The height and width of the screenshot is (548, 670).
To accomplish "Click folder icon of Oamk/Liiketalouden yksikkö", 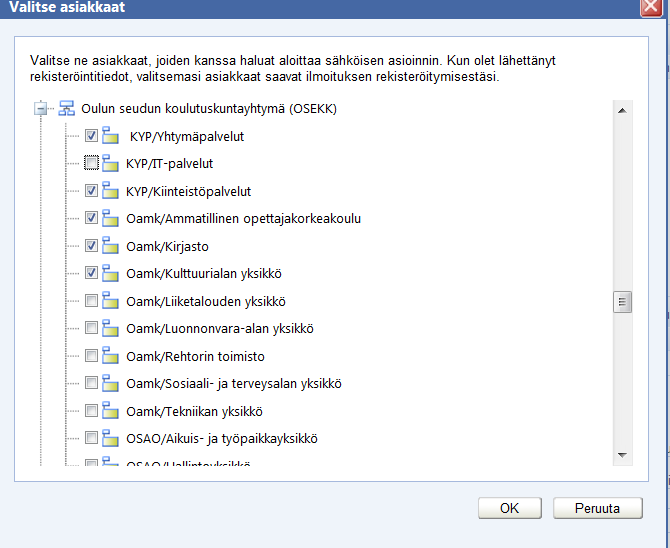I will click(110, 300).
